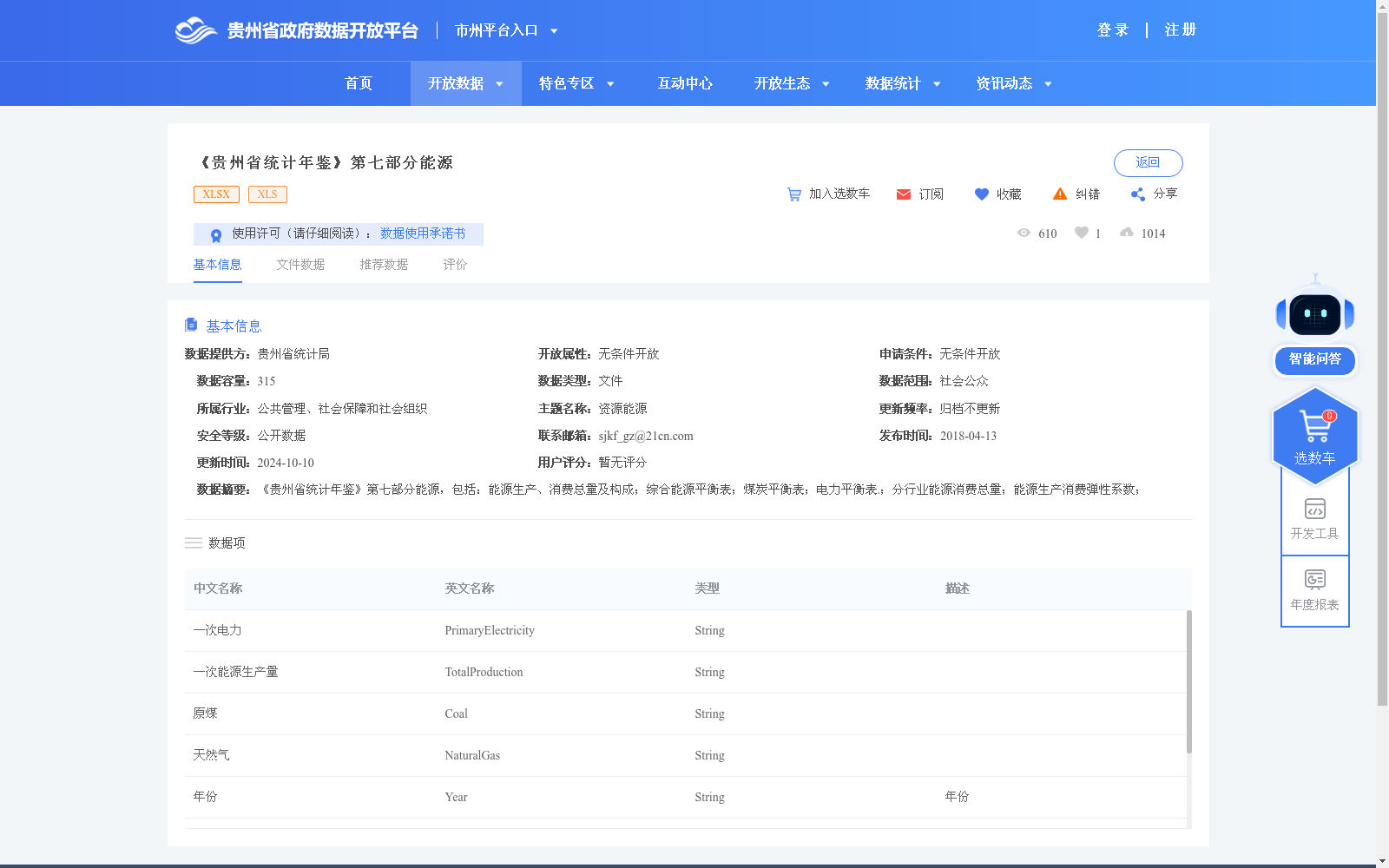The image size is (1389, 868).
Task: Click the 返回 button
Action: 1148,162
